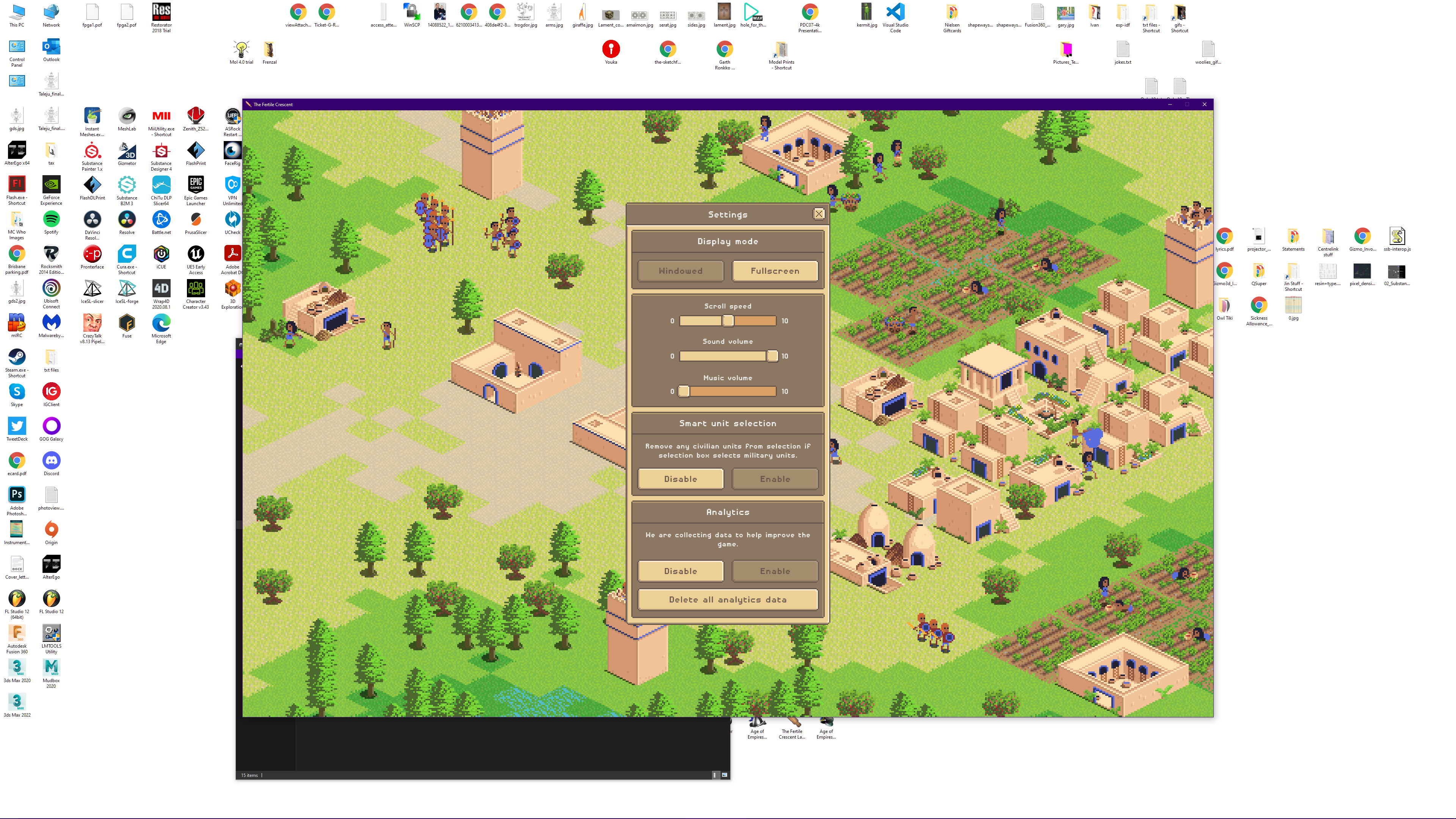The width and height of the screenshot is (1456, 819).
Task: Open the jokes.txt desktop file
Action: (x=1123, y=53)
